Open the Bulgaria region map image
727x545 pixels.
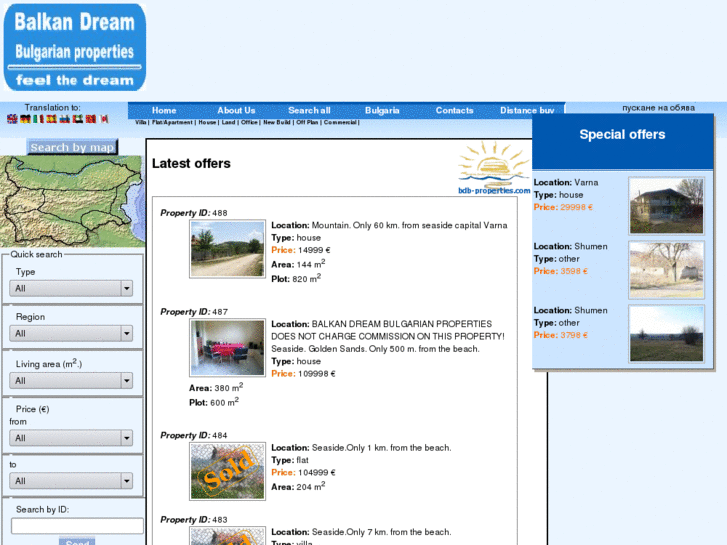pos(72,201)
